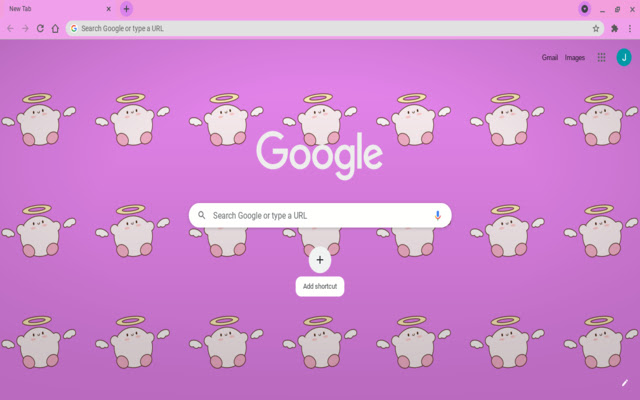Select the New Tab tab
The width and height of the screenshot is (640, 400).
57,9
